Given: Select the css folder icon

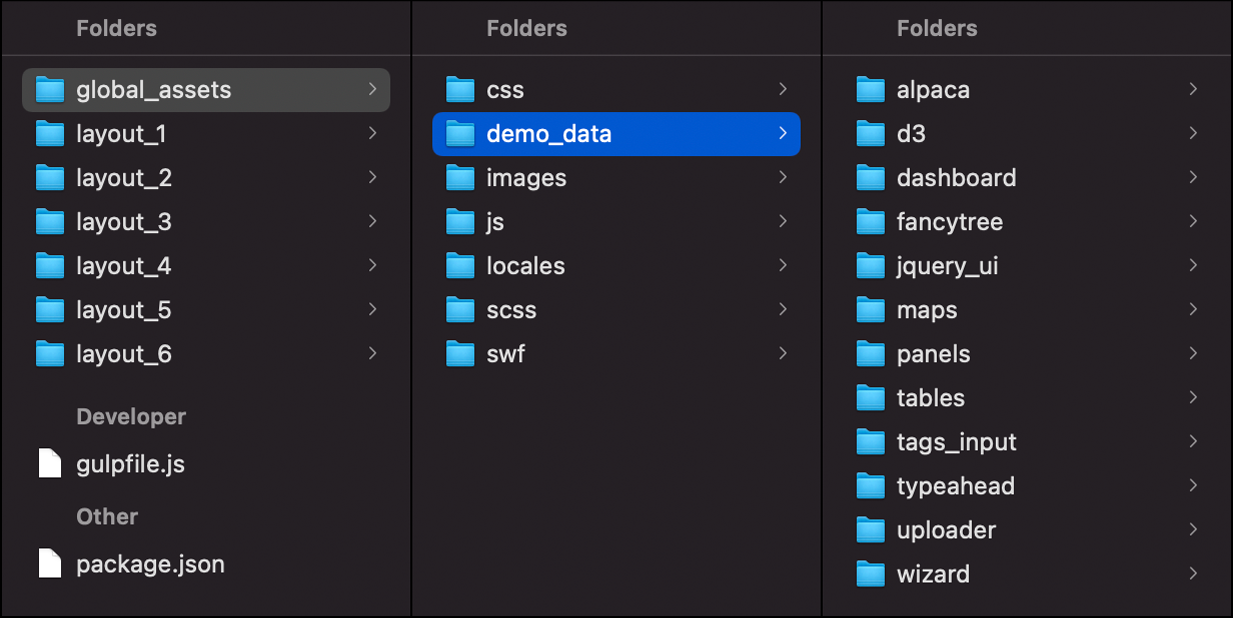Looking at the screenshot, I should pyautogui.click(x=460, y=90).
